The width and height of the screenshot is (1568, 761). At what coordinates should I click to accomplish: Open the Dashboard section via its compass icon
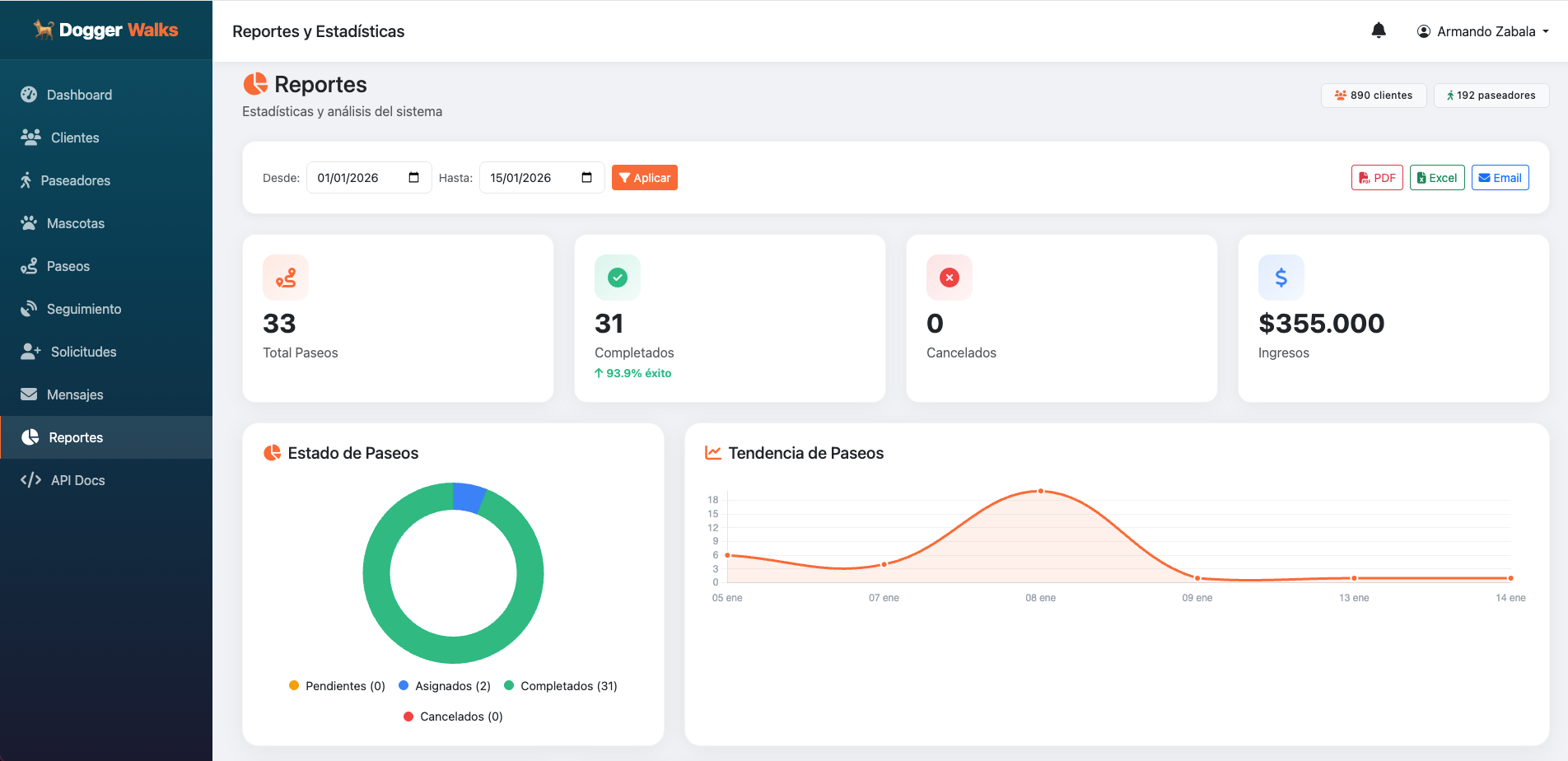click(30, 95)
